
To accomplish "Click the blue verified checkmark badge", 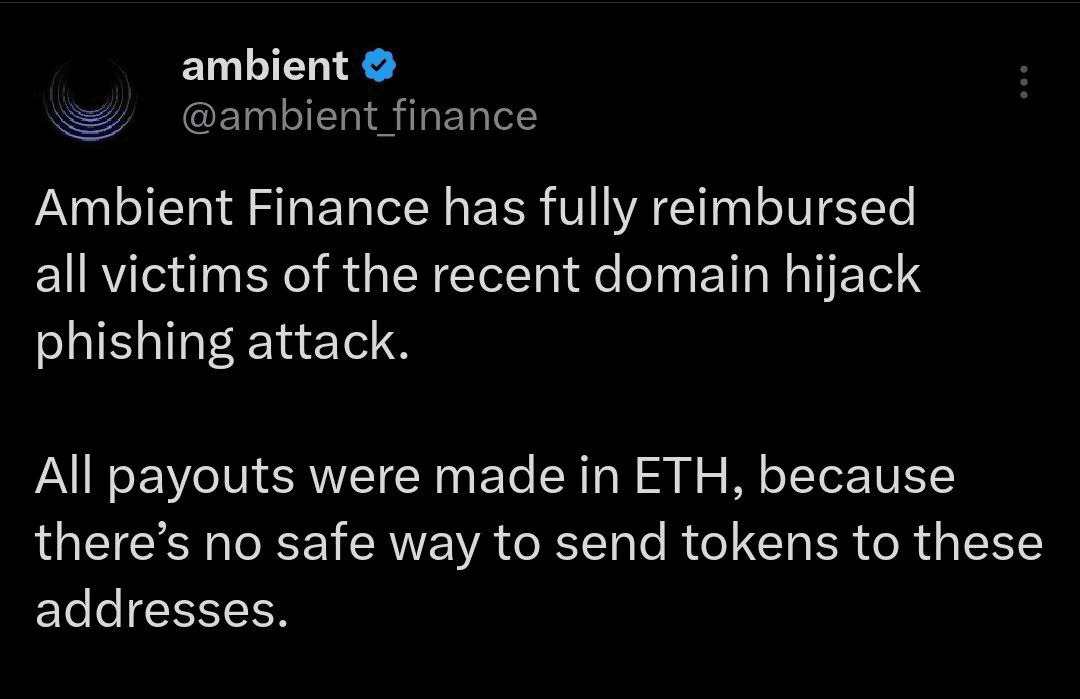I will pos(379,66).
